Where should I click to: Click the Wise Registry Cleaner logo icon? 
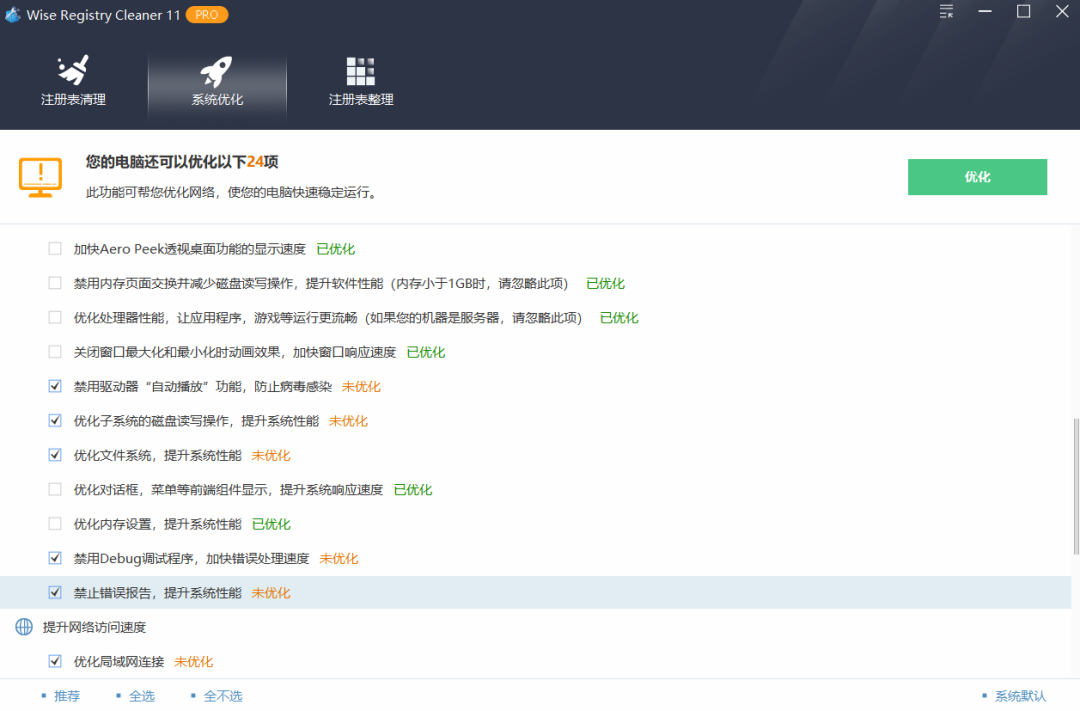(13, 14)
